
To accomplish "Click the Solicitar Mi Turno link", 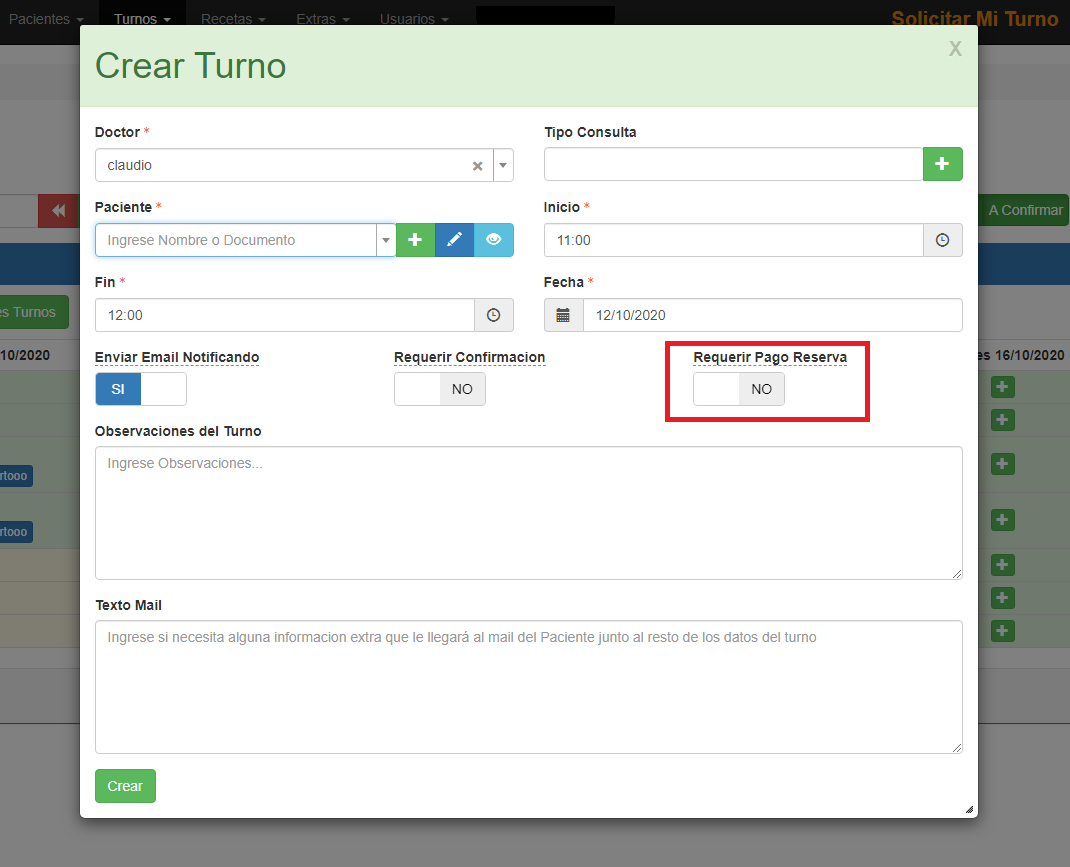I will pyautogui.click(x=974, y=19).
